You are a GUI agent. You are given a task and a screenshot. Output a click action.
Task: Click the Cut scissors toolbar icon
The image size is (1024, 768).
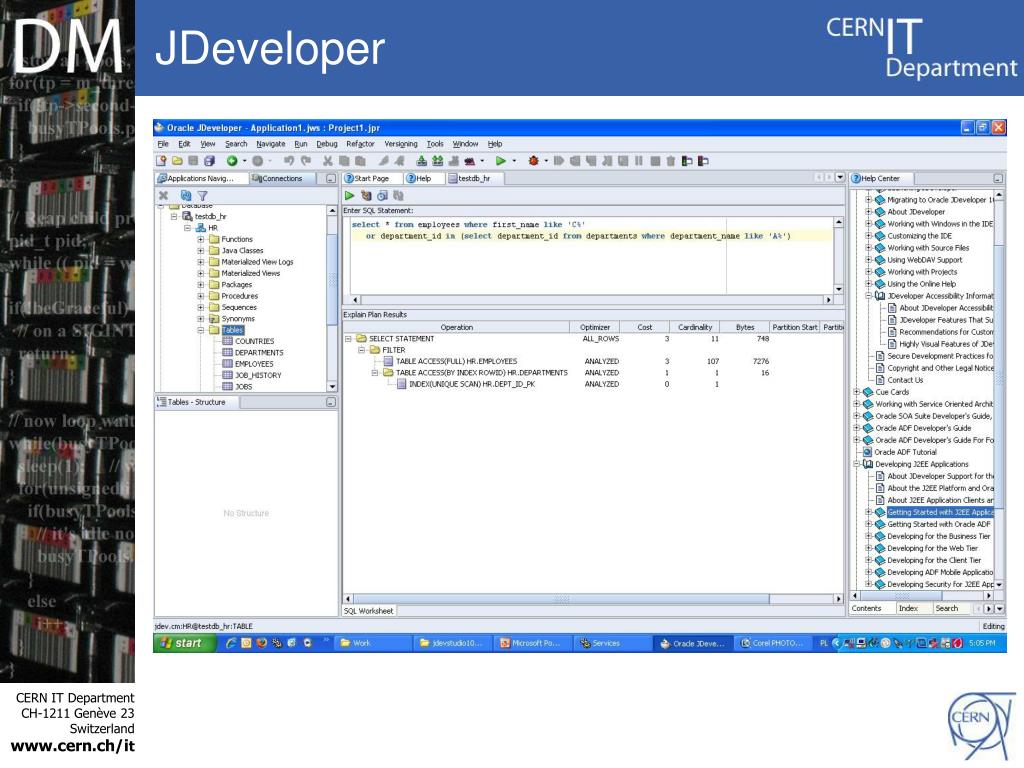coord(328,161)
